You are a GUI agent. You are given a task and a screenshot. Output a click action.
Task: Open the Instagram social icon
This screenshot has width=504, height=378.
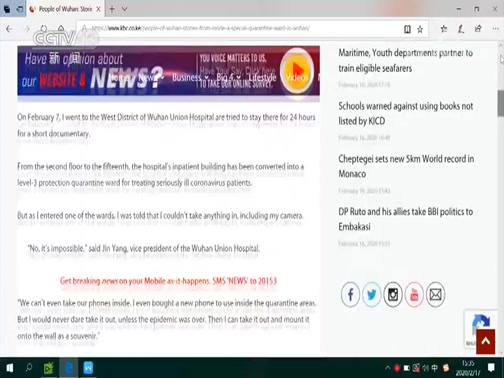click(x=393, y=295)
